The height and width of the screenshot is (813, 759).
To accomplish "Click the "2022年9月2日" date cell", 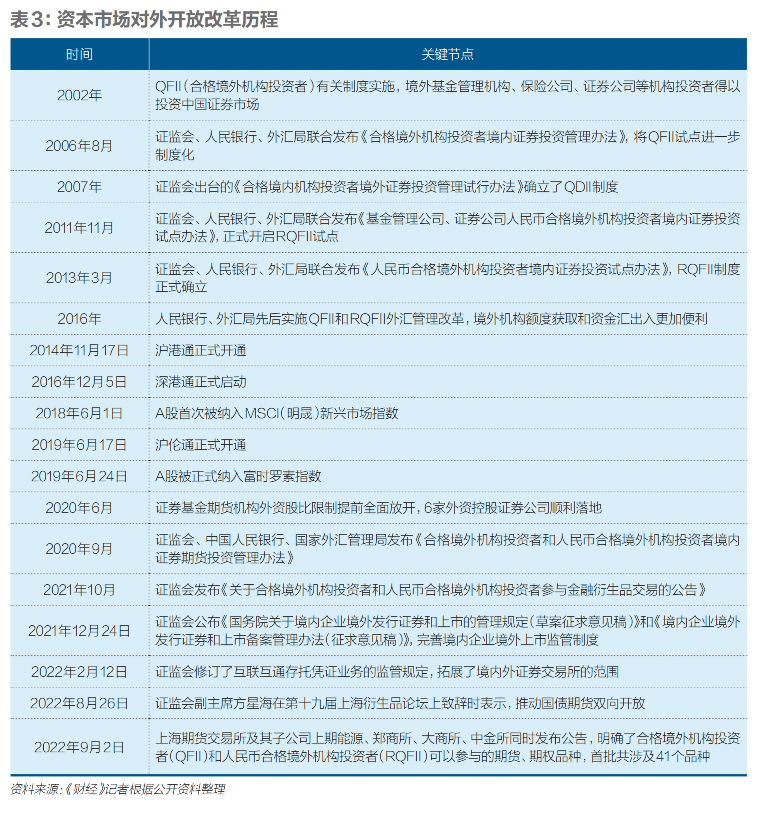I will point(79,746).
